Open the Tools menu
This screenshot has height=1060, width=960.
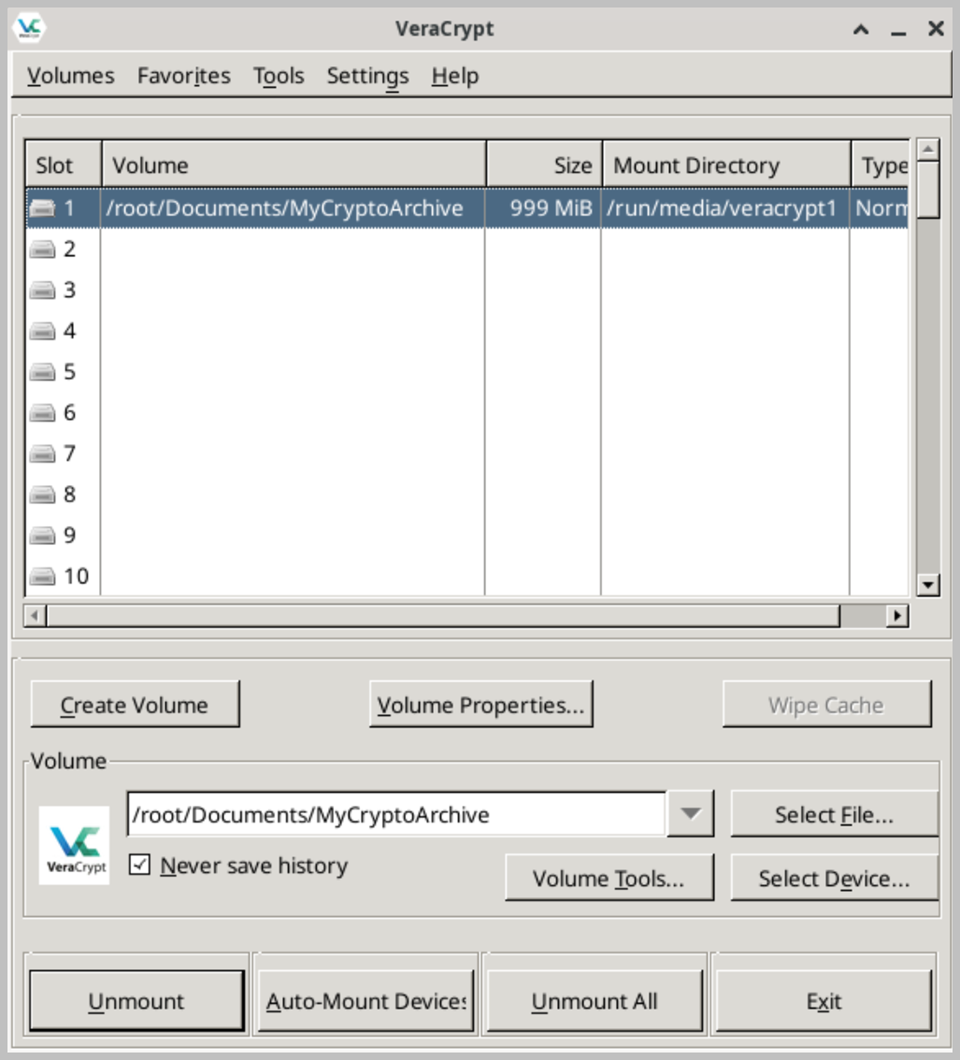(279, 76)
